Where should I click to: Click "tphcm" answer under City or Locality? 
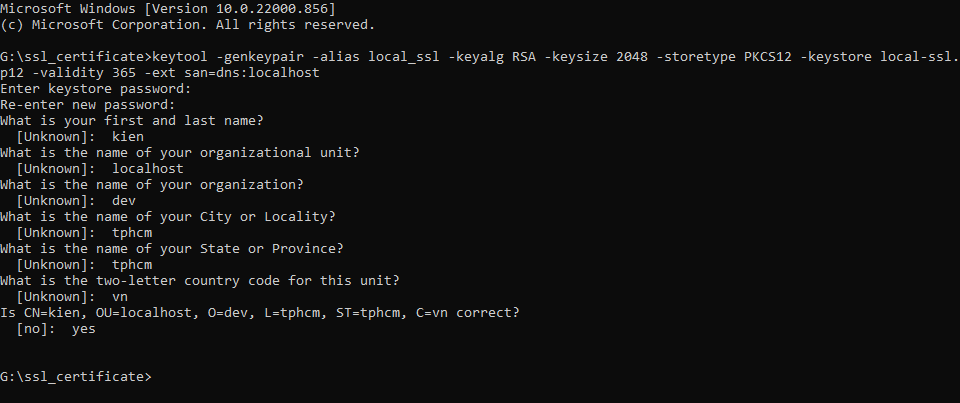(x=132, y=232)
